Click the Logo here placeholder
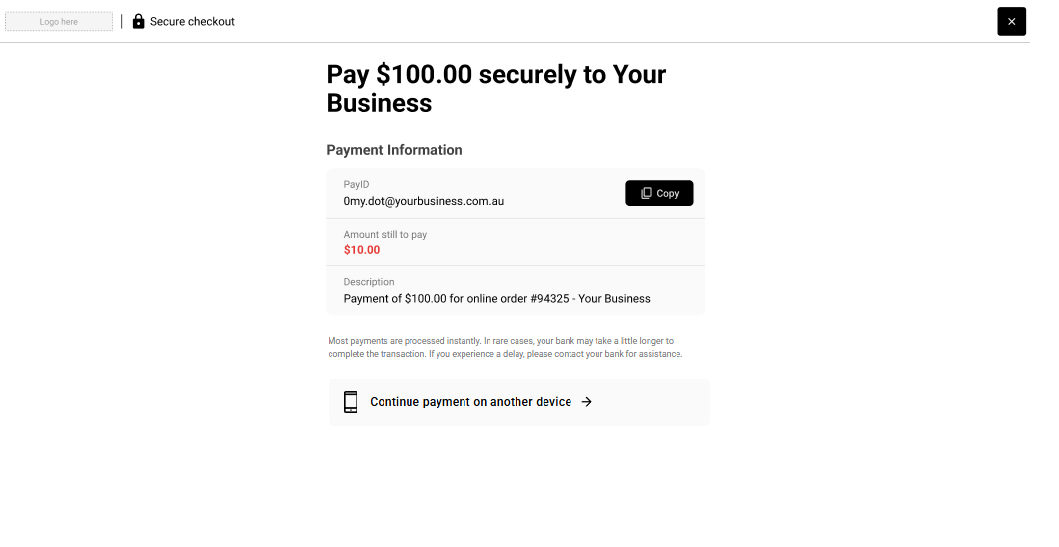This screenshot has width=1059, height=547. pos(59,22)
